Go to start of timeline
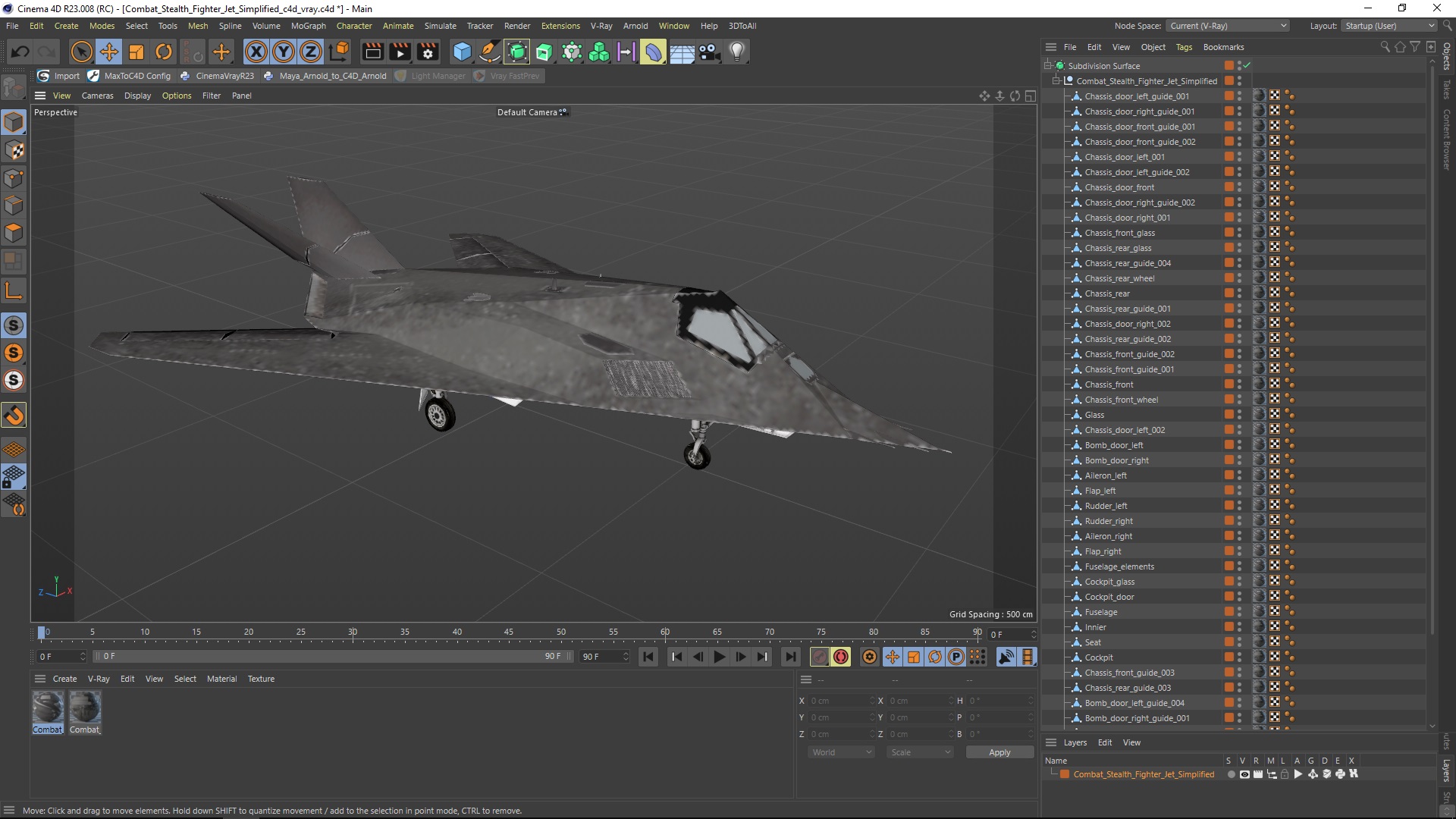Viewport: 1456px width, 819px height. point(648,657)
